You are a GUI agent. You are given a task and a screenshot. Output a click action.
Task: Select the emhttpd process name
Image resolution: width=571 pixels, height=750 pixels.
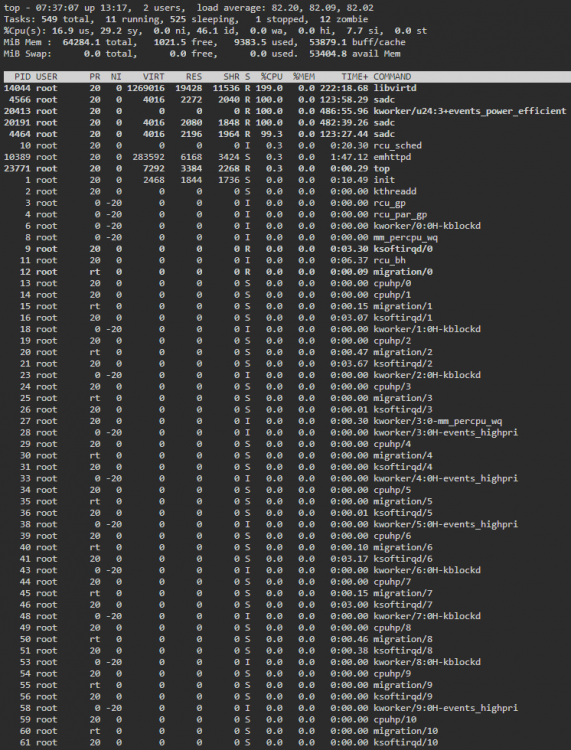(x=392, y=157)
